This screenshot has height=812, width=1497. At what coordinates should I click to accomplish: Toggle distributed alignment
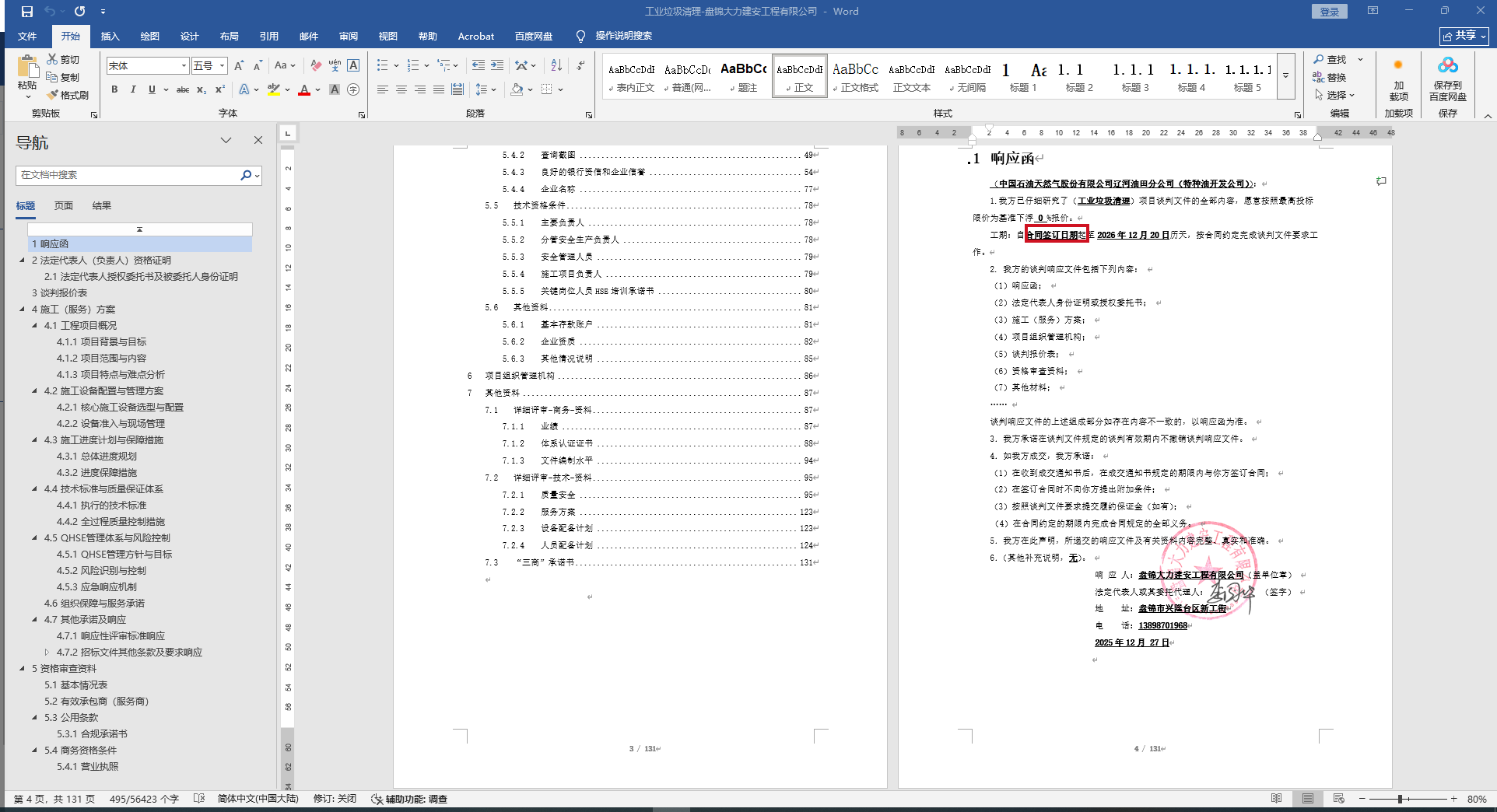click(x=458, y=89)
